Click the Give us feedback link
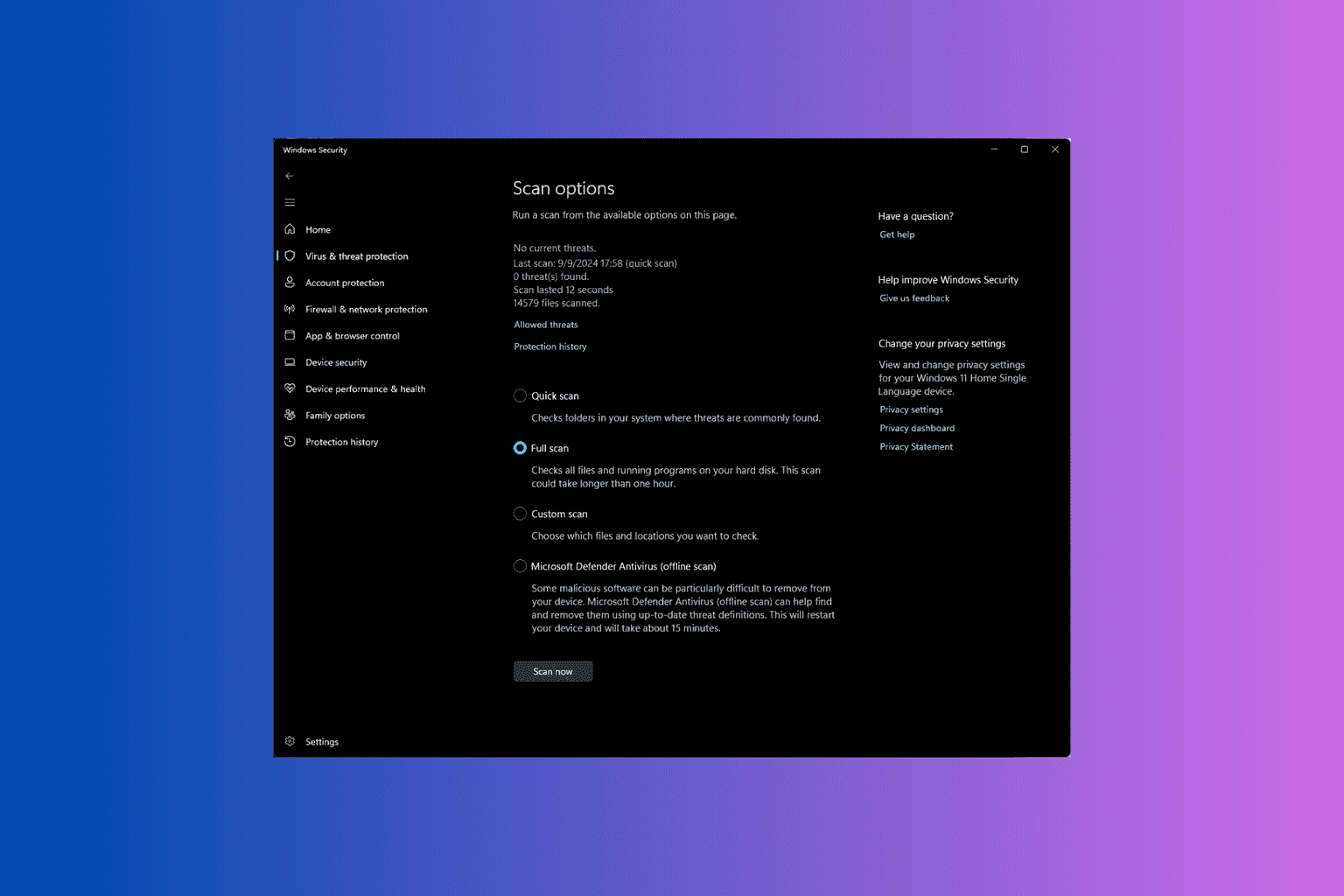 (x=914, y=298)
